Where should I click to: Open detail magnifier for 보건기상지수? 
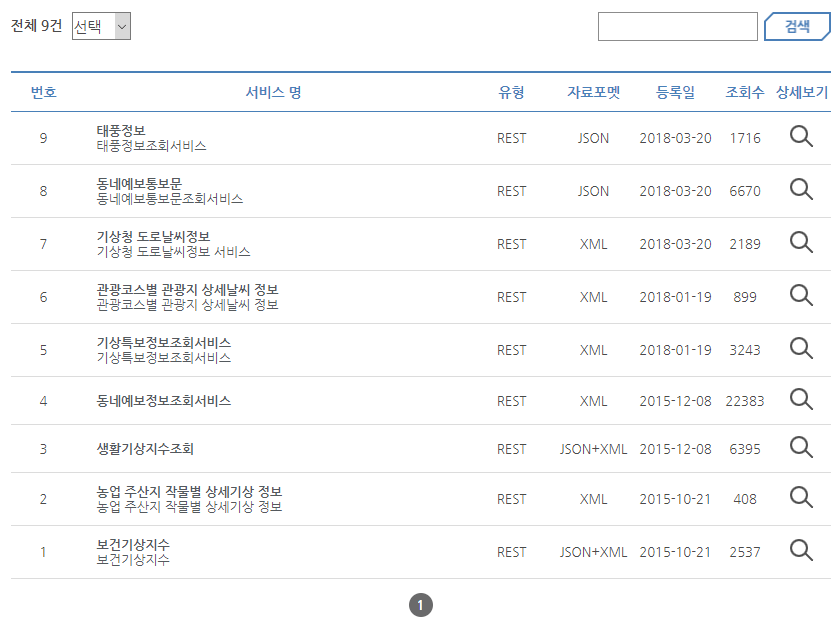801,550
